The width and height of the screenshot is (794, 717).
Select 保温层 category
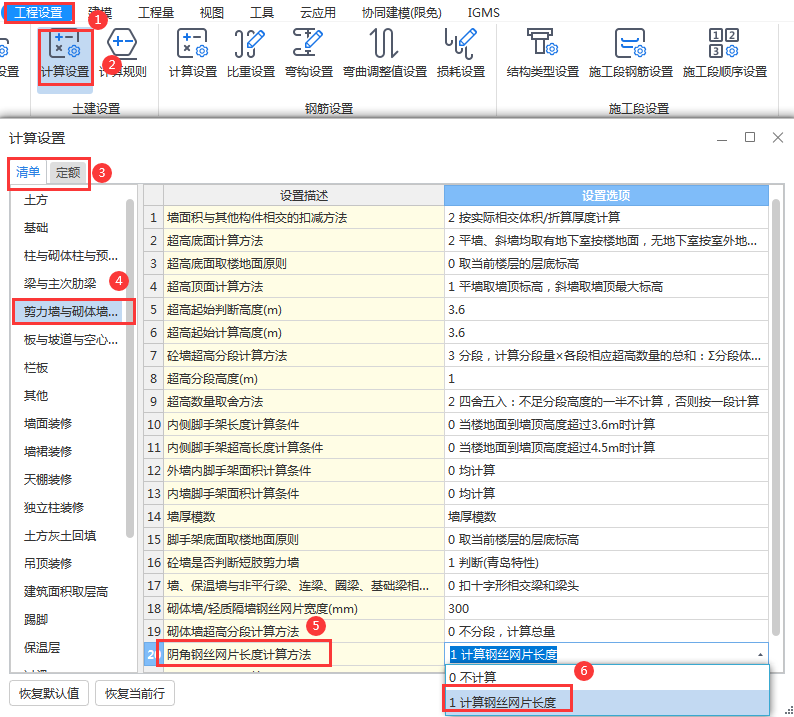point(42,647)
